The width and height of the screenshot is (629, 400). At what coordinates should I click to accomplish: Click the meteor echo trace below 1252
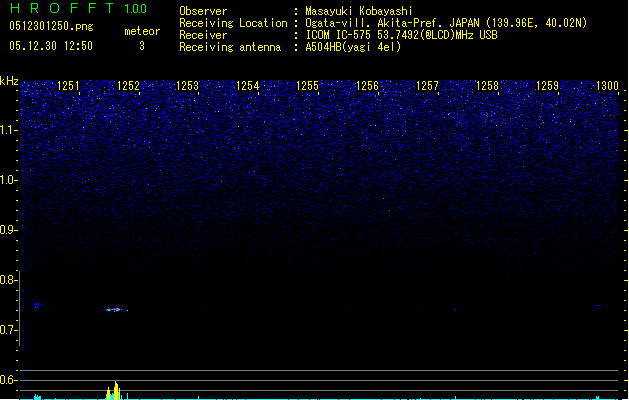click(116, 310)
